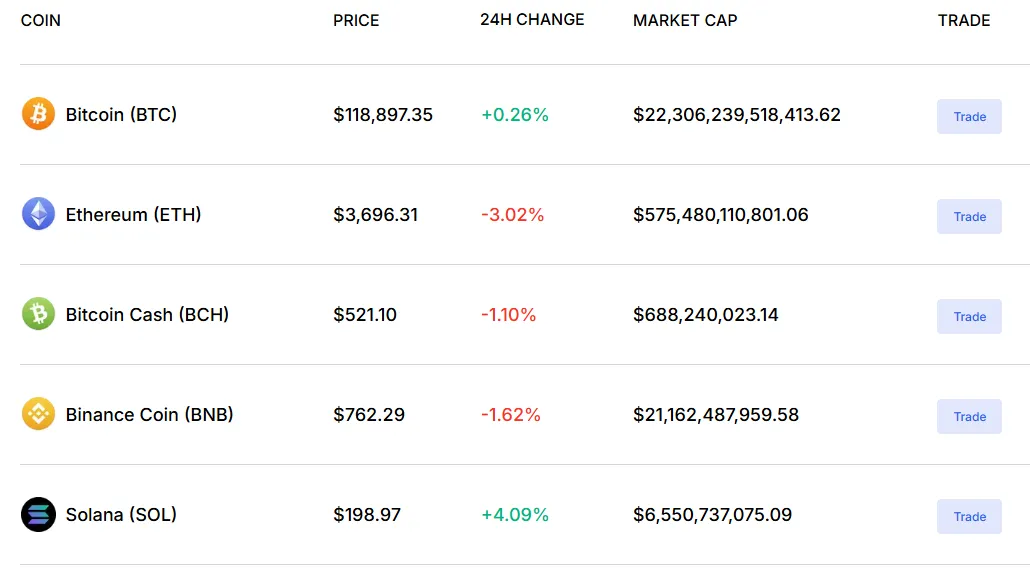Sort by the PRICE column header
The width and height of the screenshot is (1030, 568).
click(356, 20)
